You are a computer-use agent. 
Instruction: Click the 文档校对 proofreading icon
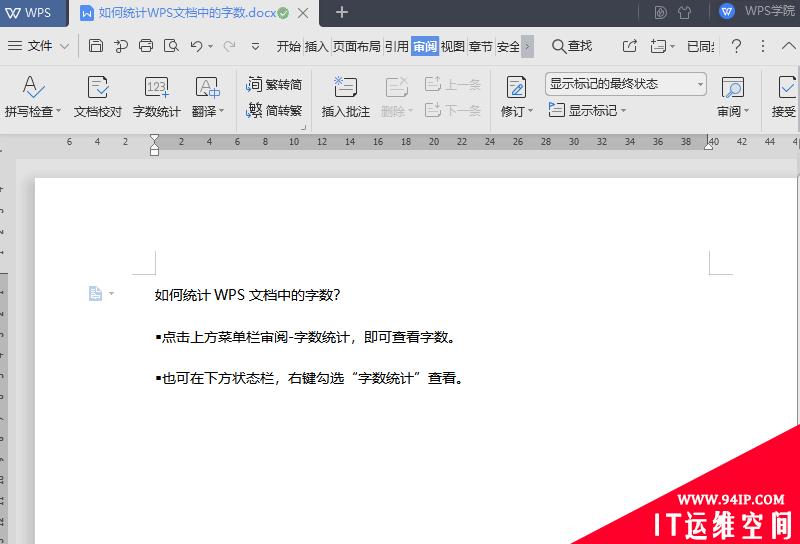(97, 87)
